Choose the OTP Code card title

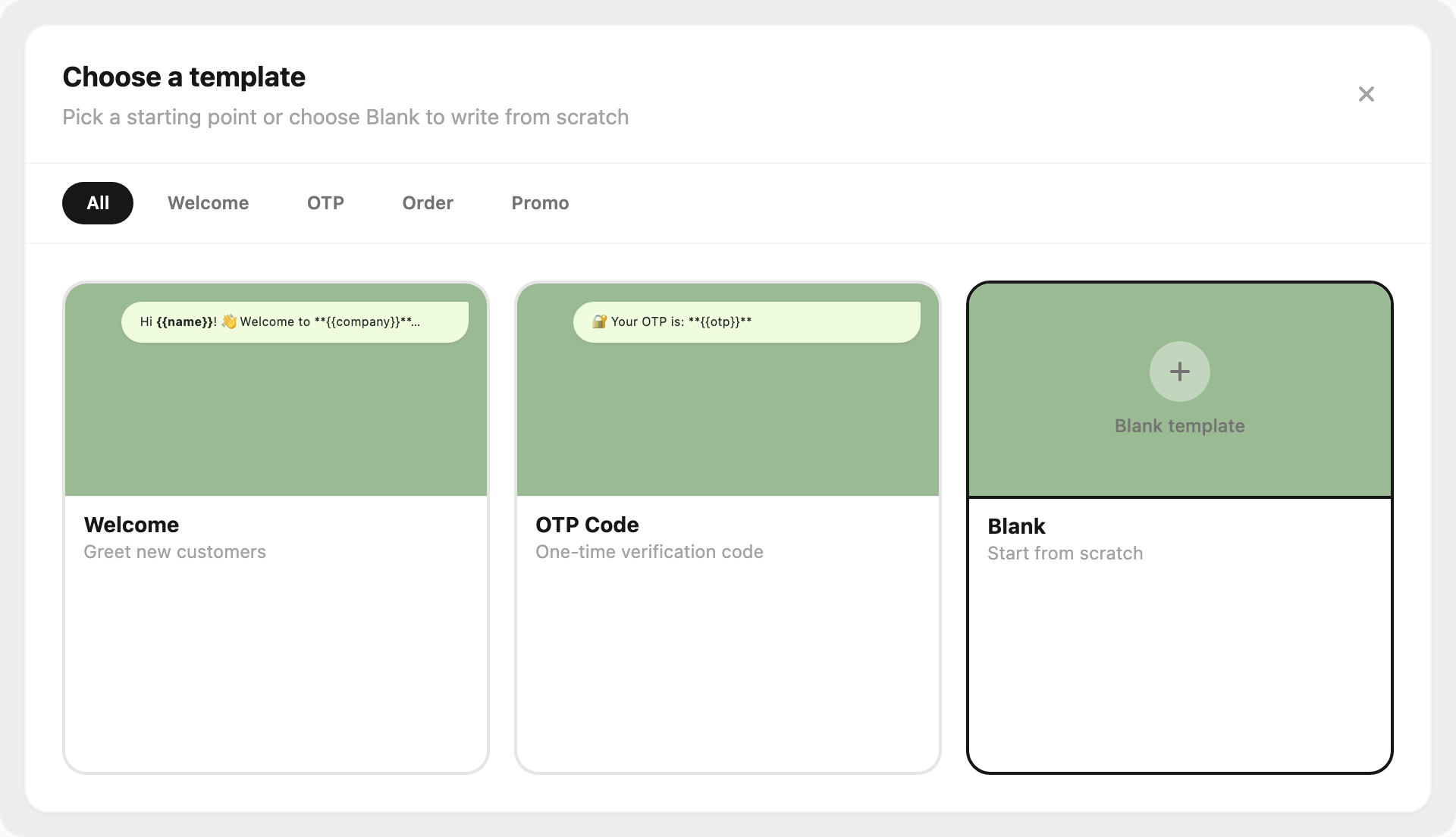(587, 525)
